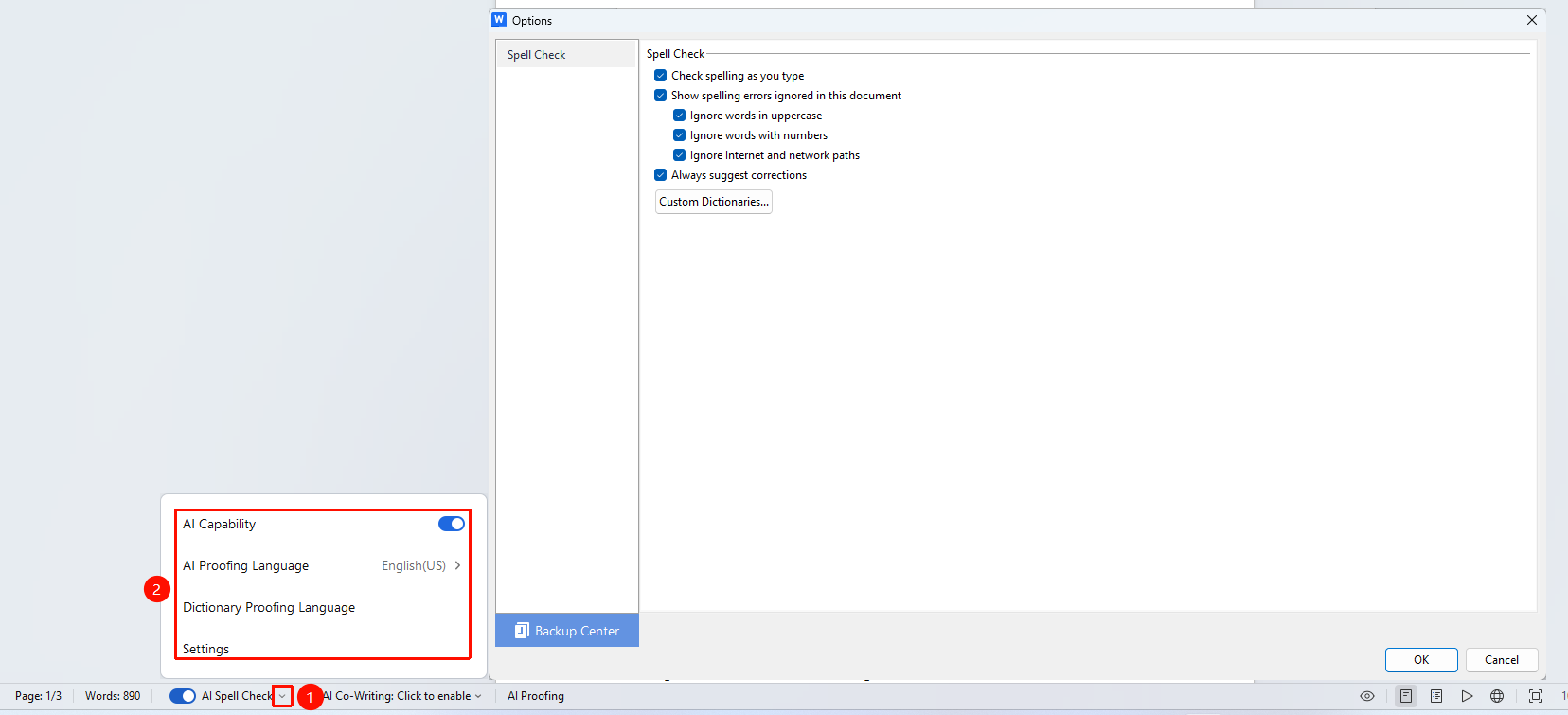Click the Words: 890 counter
Image resolution: width=1568 pixels, height=715 pixels.
pyautogui.click(x=113, y=696)
